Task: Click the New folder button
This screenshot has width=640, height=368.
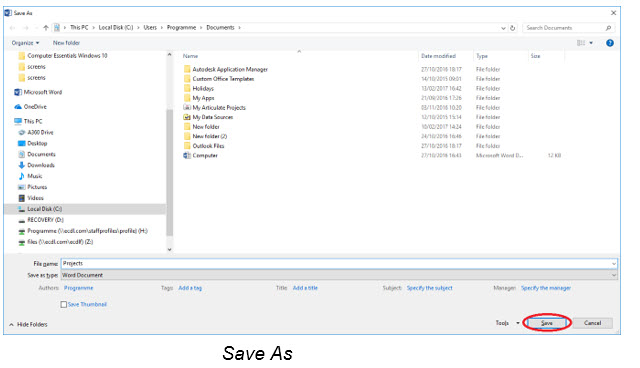Action: tap(66, 43)
